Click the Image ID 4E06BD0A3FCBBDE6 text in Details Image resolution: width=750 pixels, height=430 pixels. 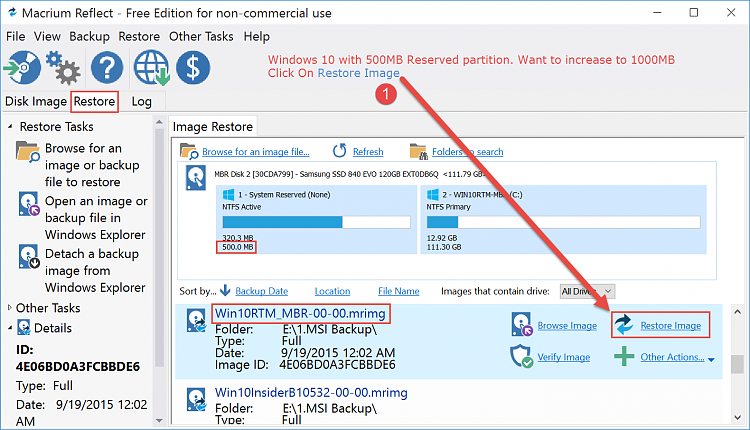coord(77,366)
